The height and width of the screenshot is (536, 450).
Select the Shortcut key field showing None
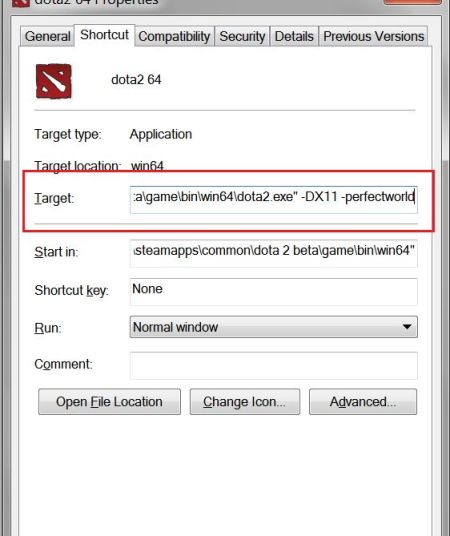click(274, 292)
